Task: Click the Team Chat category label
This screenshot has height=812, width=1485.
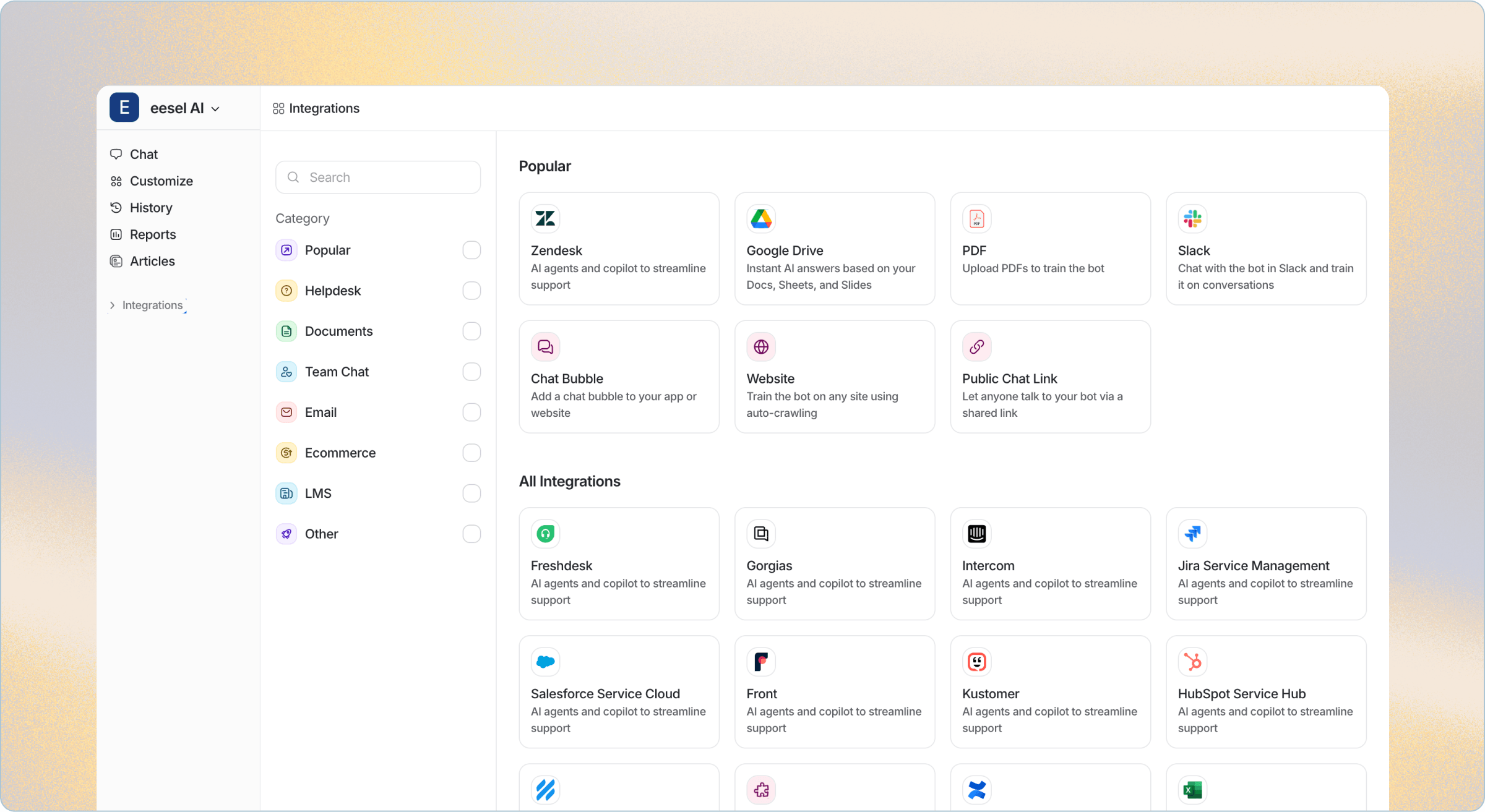Action: coord(337,372)
